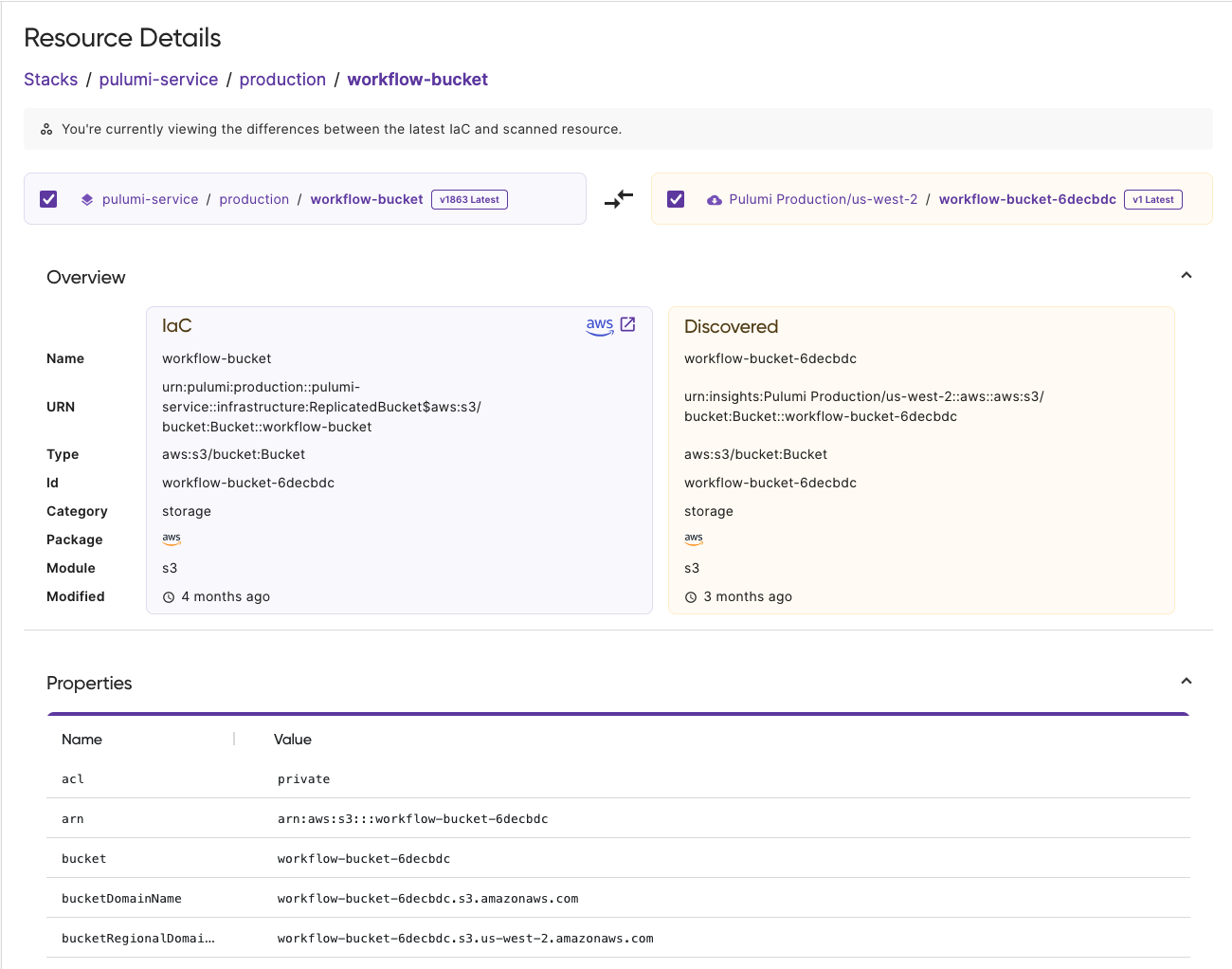Screen dimensions: 1232x969
Task: Click IaC Type value aws:s3/bucket:Bucket
Action: (x=234, y=454)
